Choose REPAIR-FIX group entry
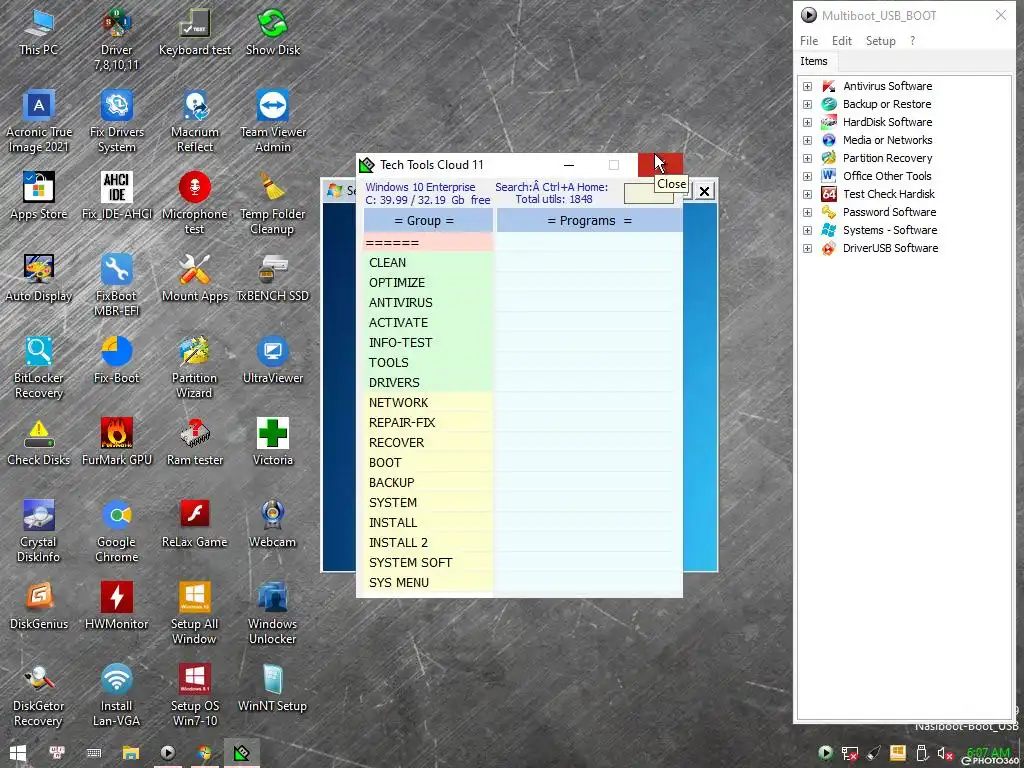Image resolution: width=1024 pixels, height=768 pixels. pyautogui.click(x=428, y=423)
